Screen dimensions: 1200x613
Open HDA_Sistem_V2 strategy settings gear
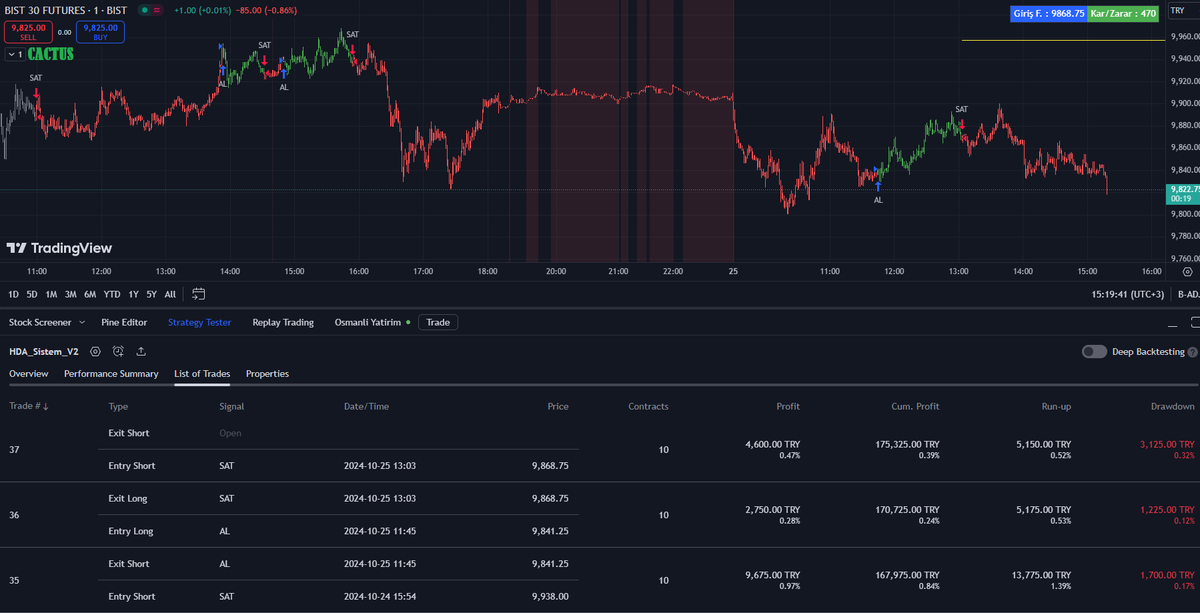pos(95,351)
